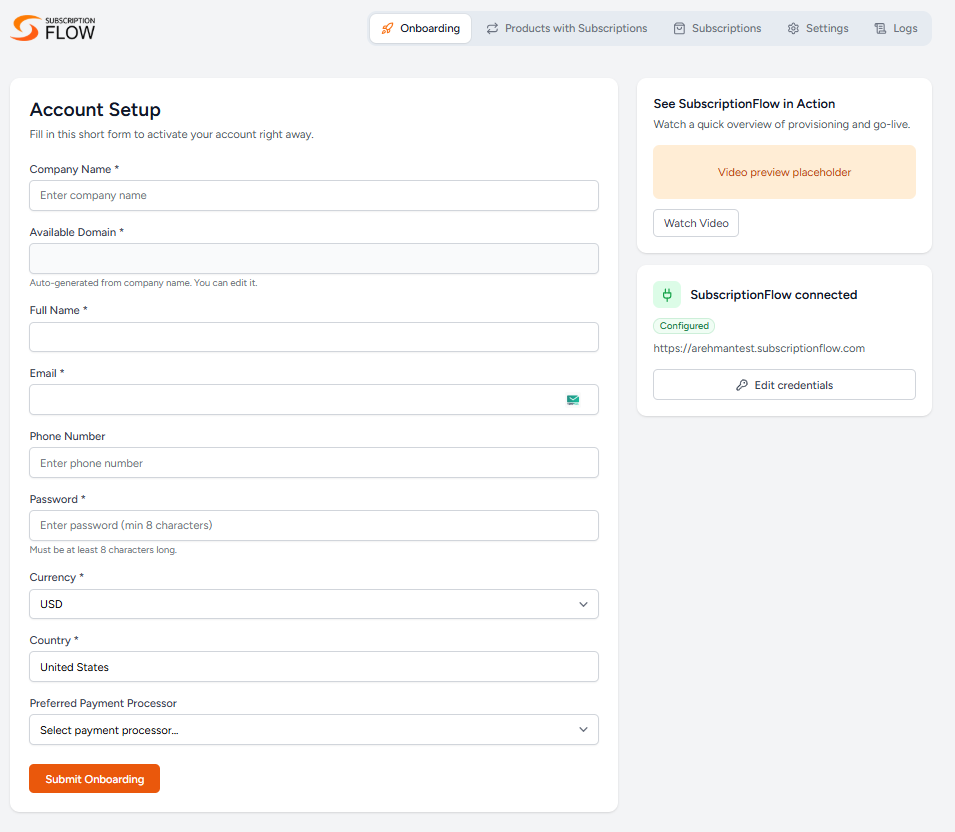The height and width of the screenshot is (832, 955).
Task: Open the Preferred Payment Processor dropdown
Action: click(x=314, y=730)
